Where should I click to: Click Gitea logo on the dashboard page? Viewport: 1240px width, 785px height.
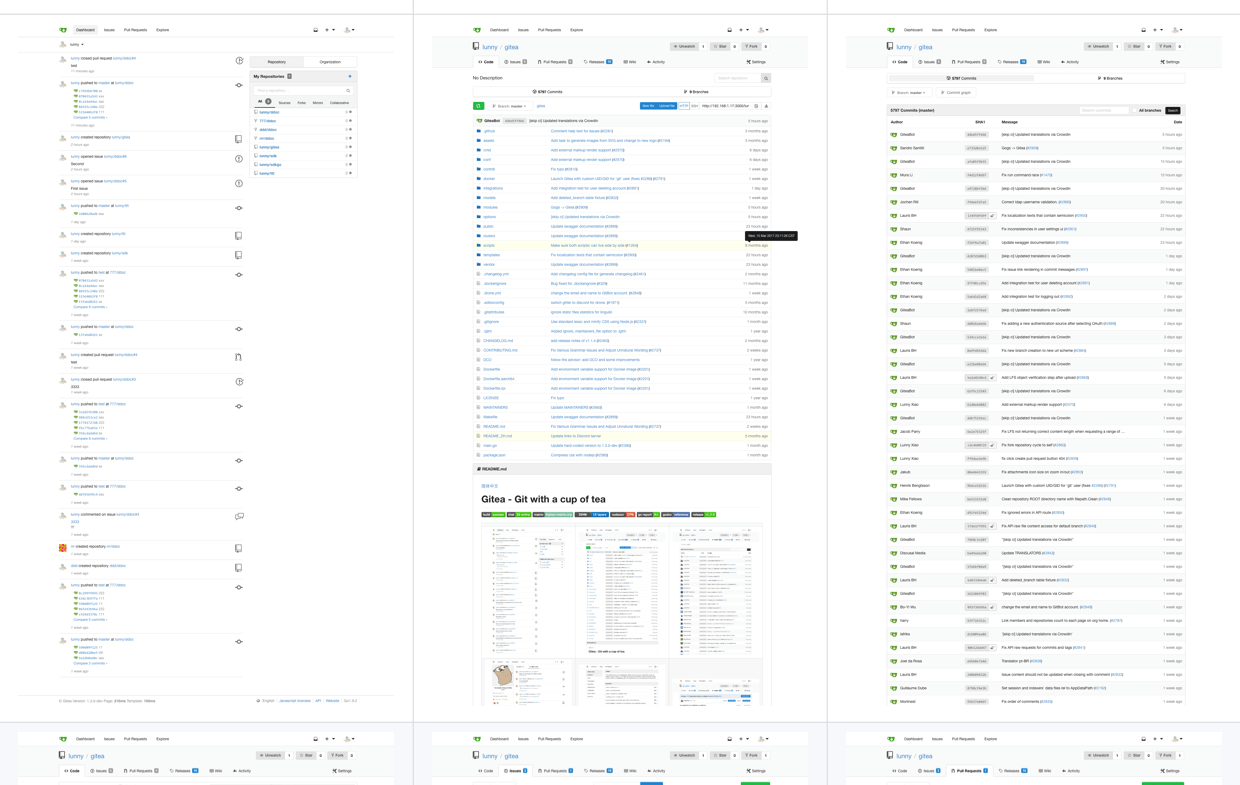pyautogui.click(x=63, y=30)
